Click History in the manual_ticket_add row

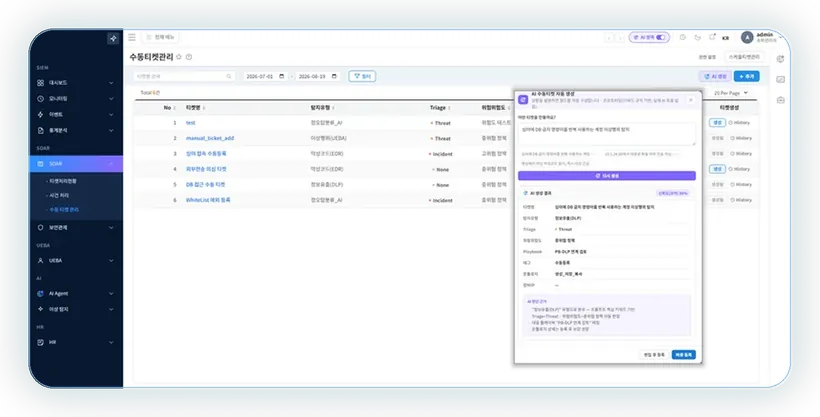(740, 138)
